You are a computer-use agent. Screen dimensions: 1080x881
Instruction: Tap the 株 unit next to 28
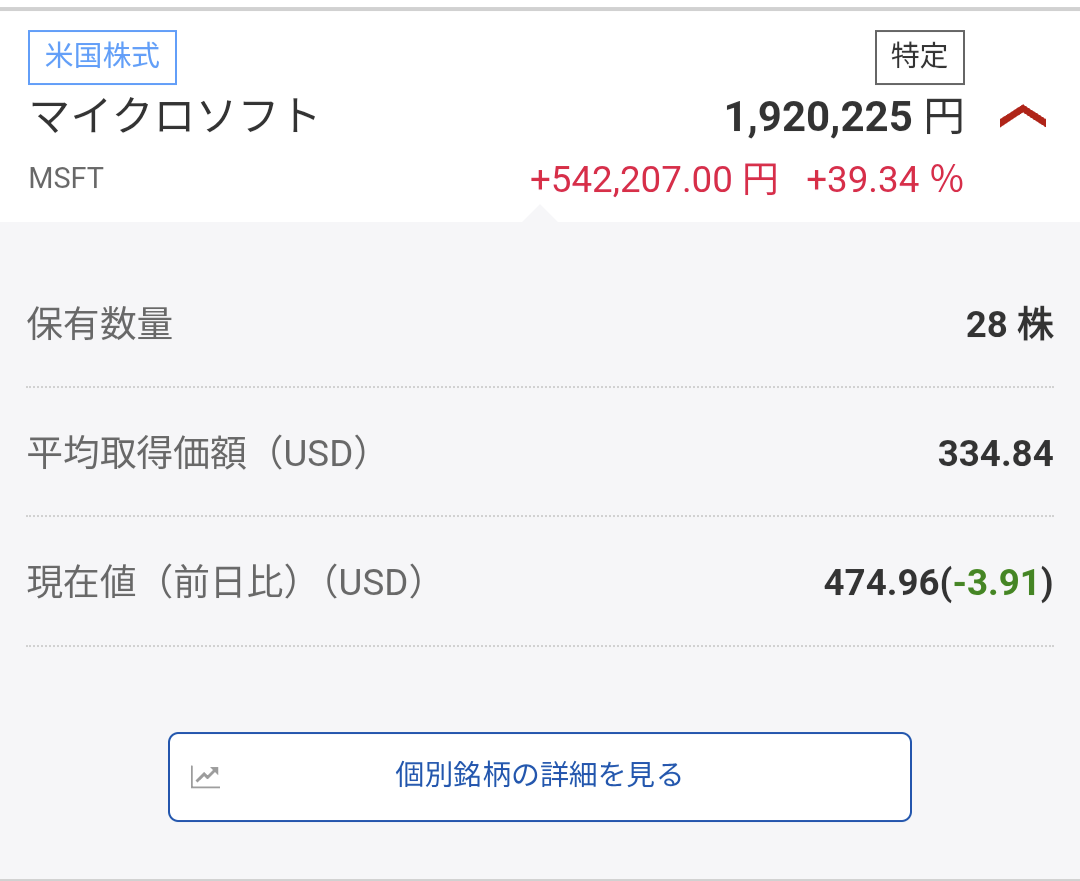[x=1035, y=324]
